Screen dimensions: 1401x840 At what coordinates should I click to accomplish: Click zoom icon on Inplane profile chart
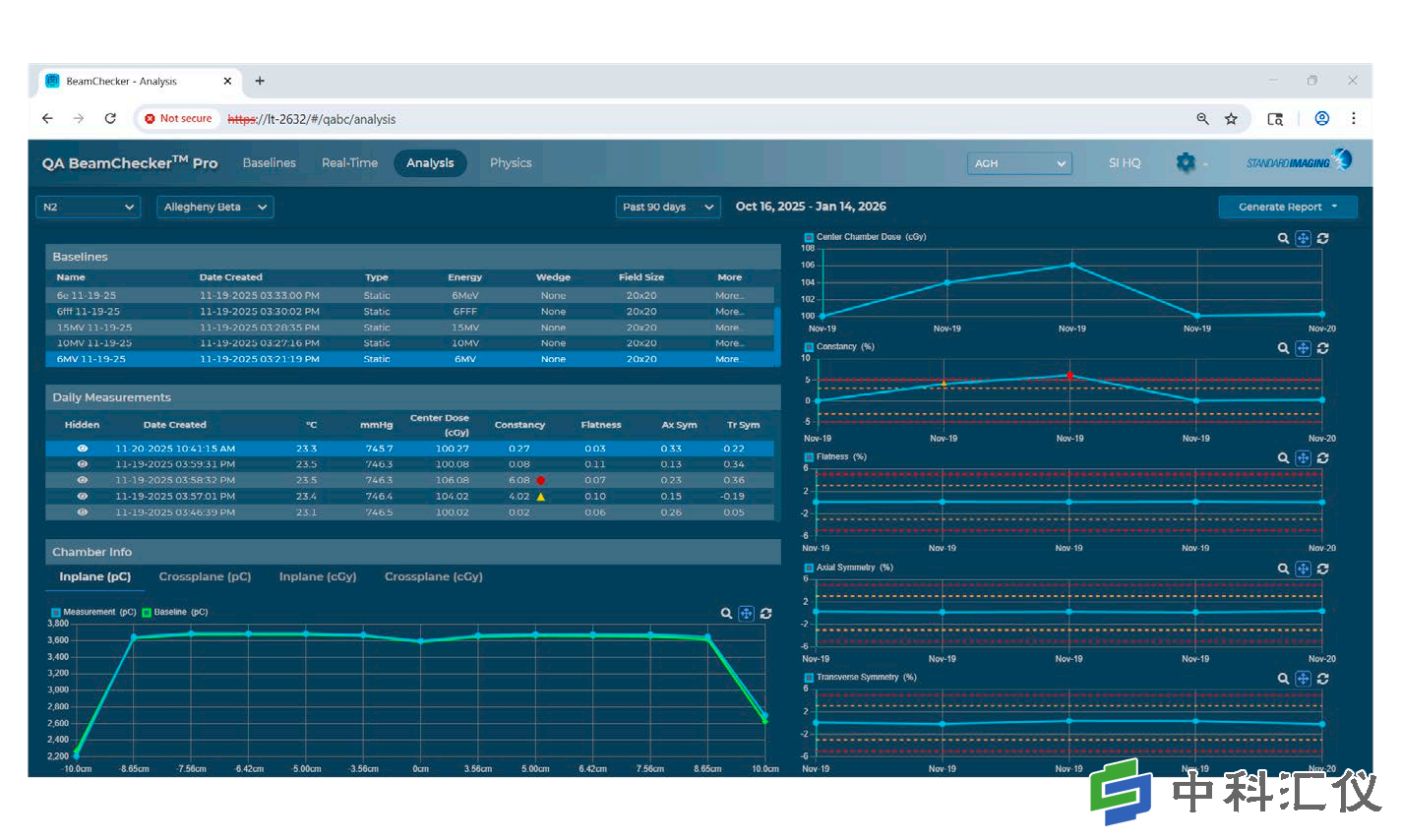click(x=726, y=614)
